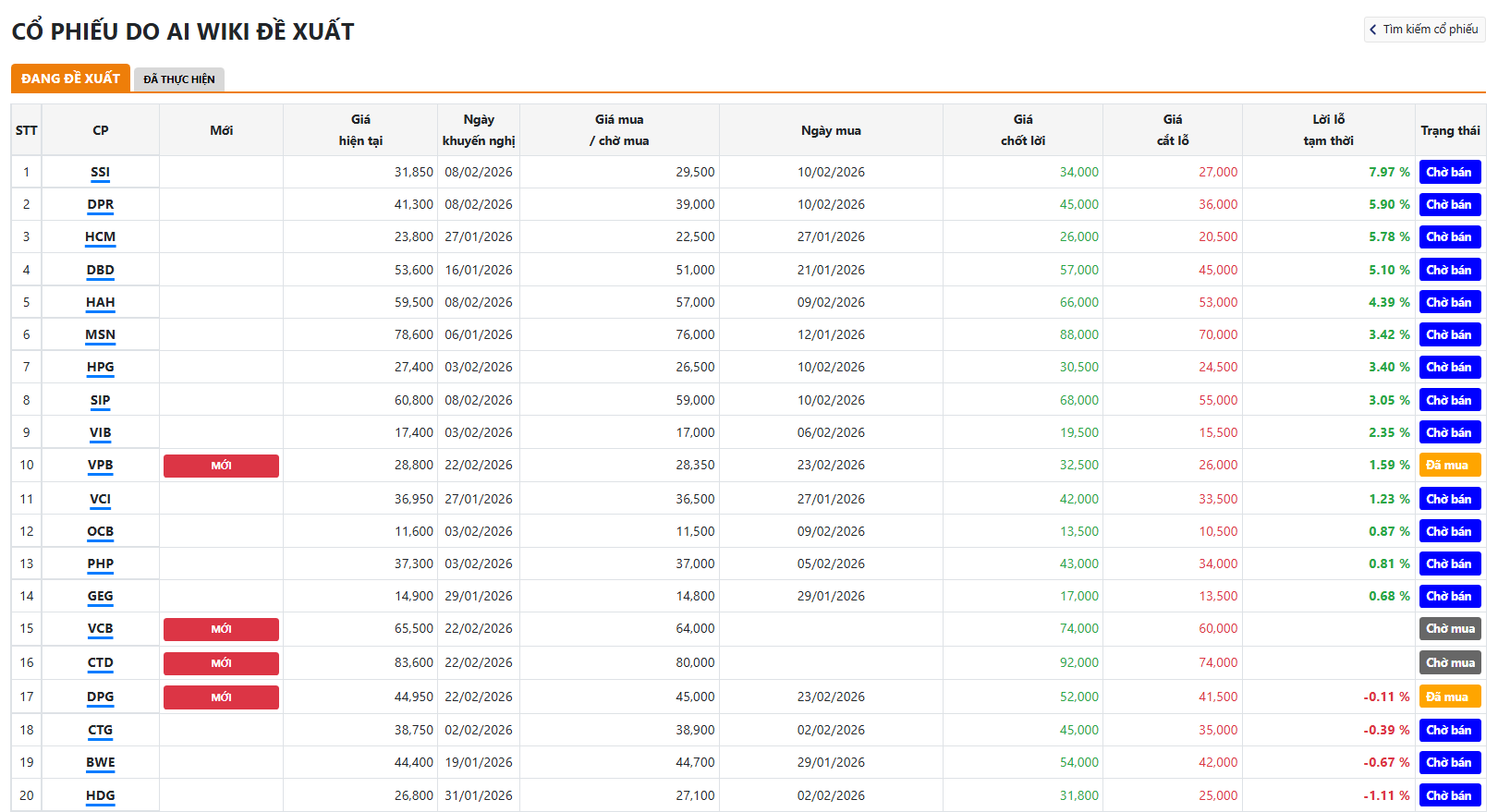Select the ĐANG ĐỀ XUẤT tab
Screen dimensions: 1498x812
pyautogui.click(x=70, y=79)
